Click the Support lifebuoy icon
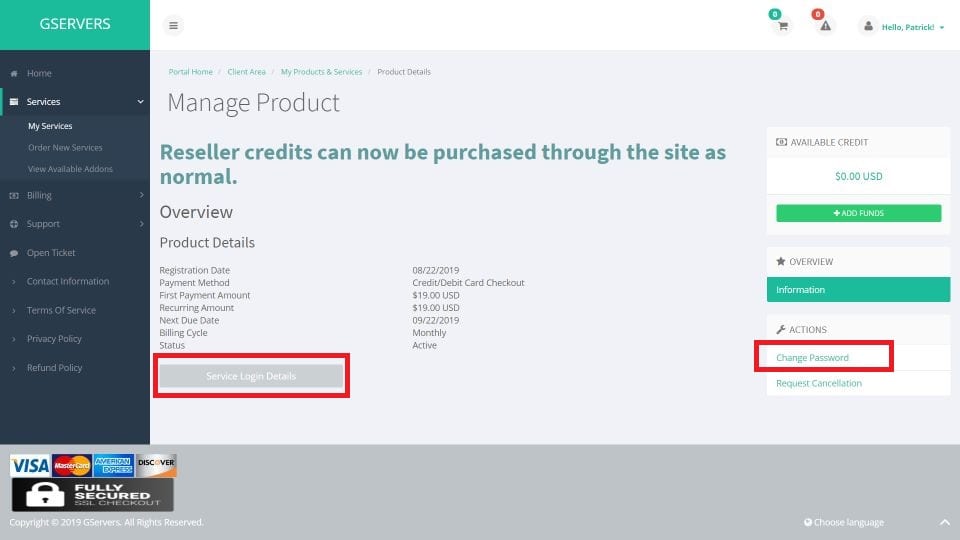960x540 pixels. pos(14,224)
